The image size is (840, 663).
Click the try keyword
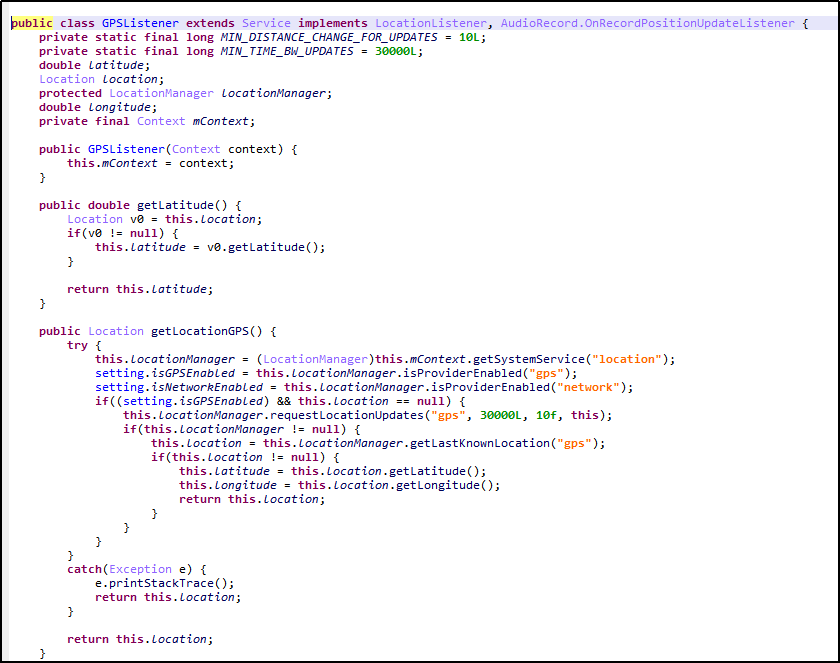click(77, 345)
